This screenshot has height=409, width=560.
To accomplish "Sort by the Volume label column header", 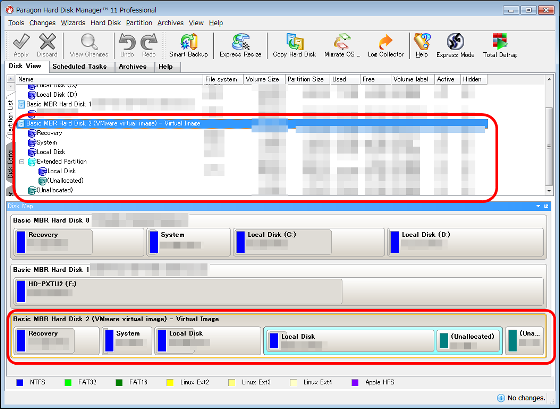I will point(412,79).
